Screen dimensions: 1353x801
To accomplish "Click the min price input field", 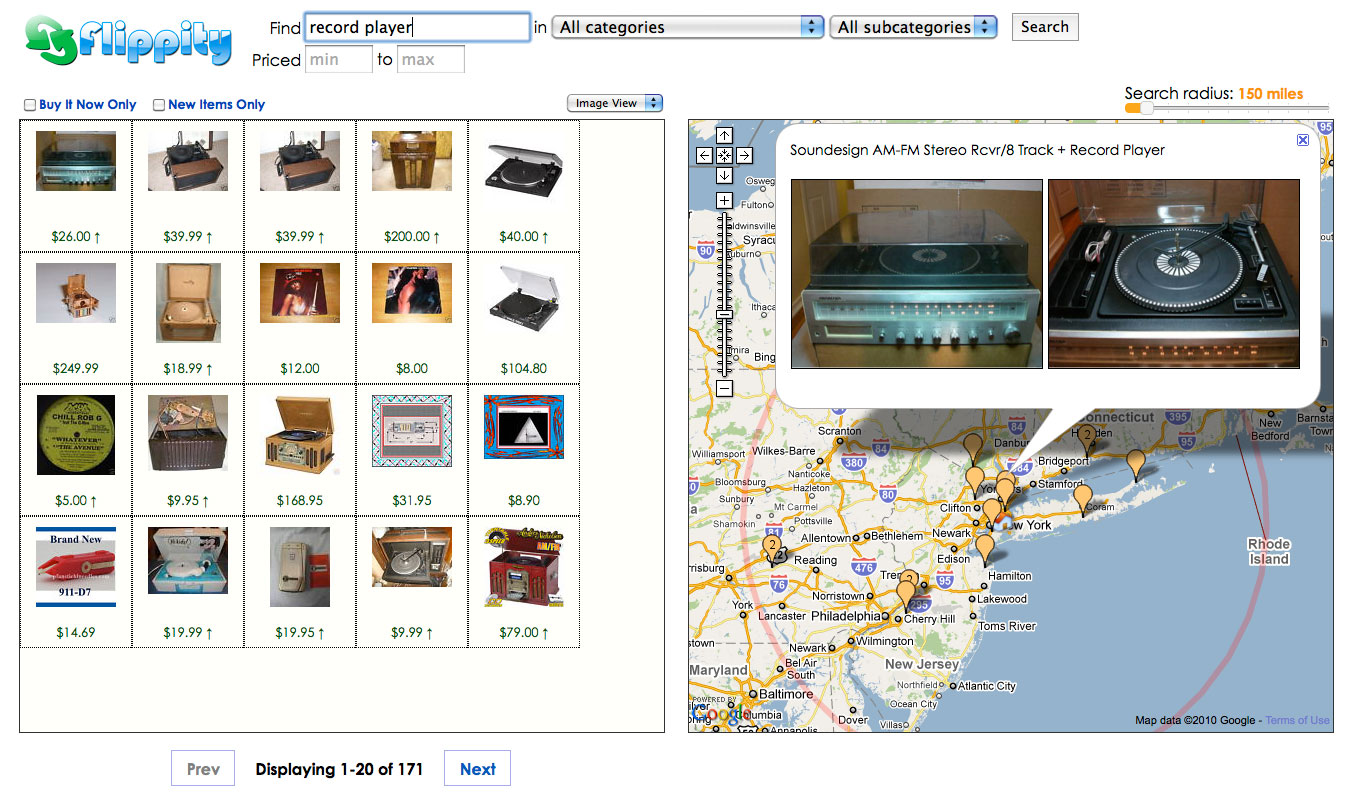I will [x=338, y=60].
